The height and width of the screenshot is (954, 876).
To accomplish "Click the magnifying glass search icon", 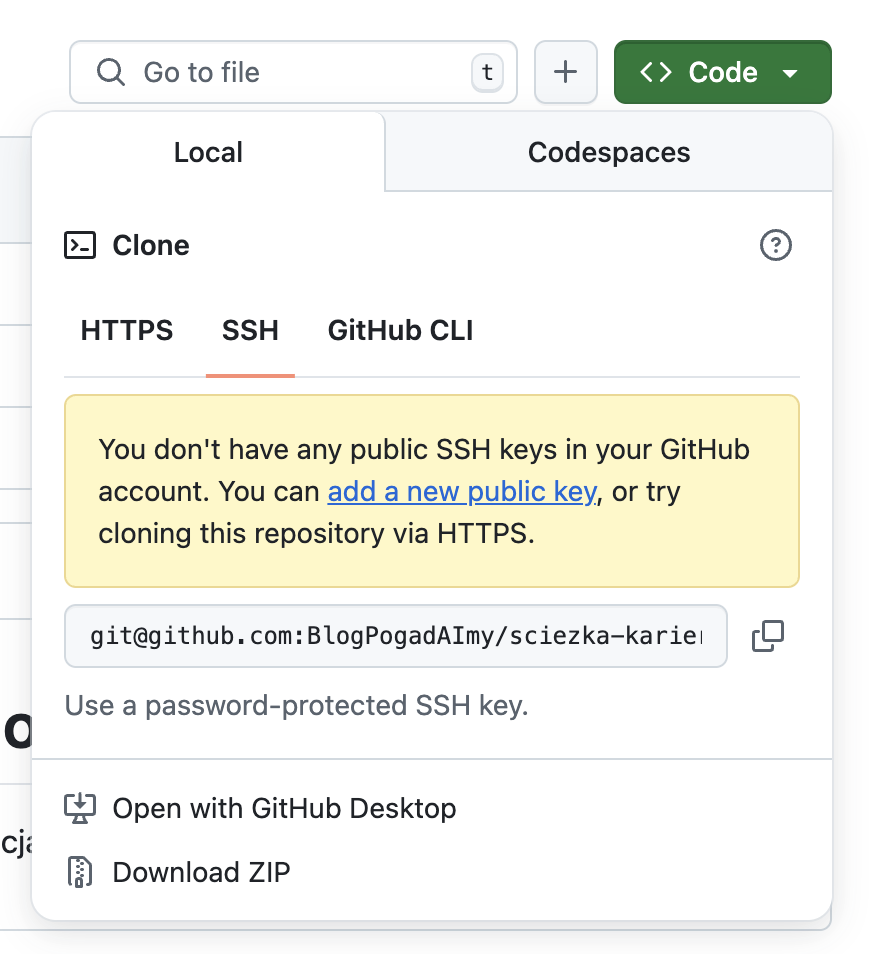I will point(110,71).
